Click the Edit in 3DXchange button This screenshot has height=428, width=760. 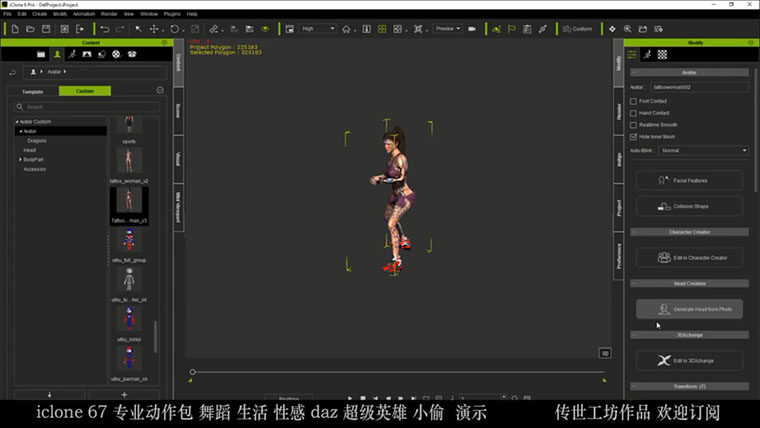point(689,361)
